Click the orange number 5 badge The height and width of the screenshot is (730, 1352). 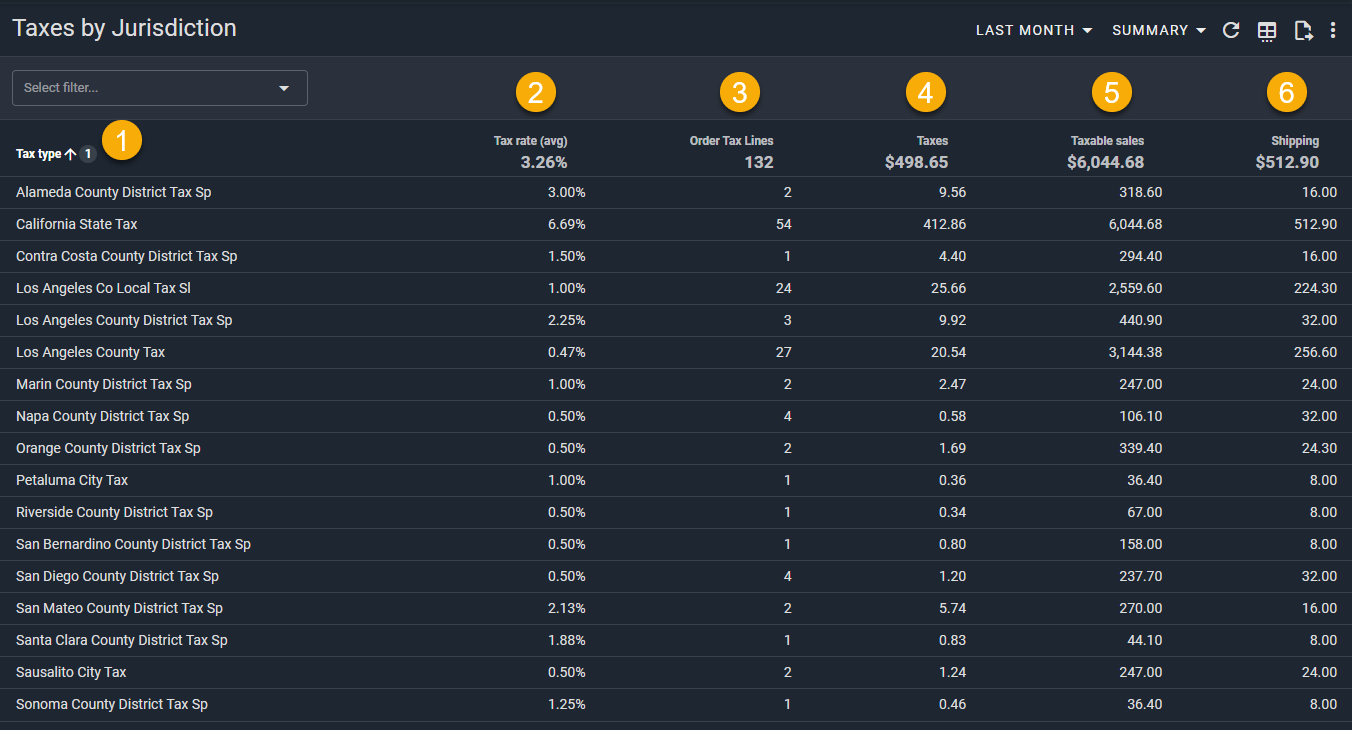click(1111, 93)
